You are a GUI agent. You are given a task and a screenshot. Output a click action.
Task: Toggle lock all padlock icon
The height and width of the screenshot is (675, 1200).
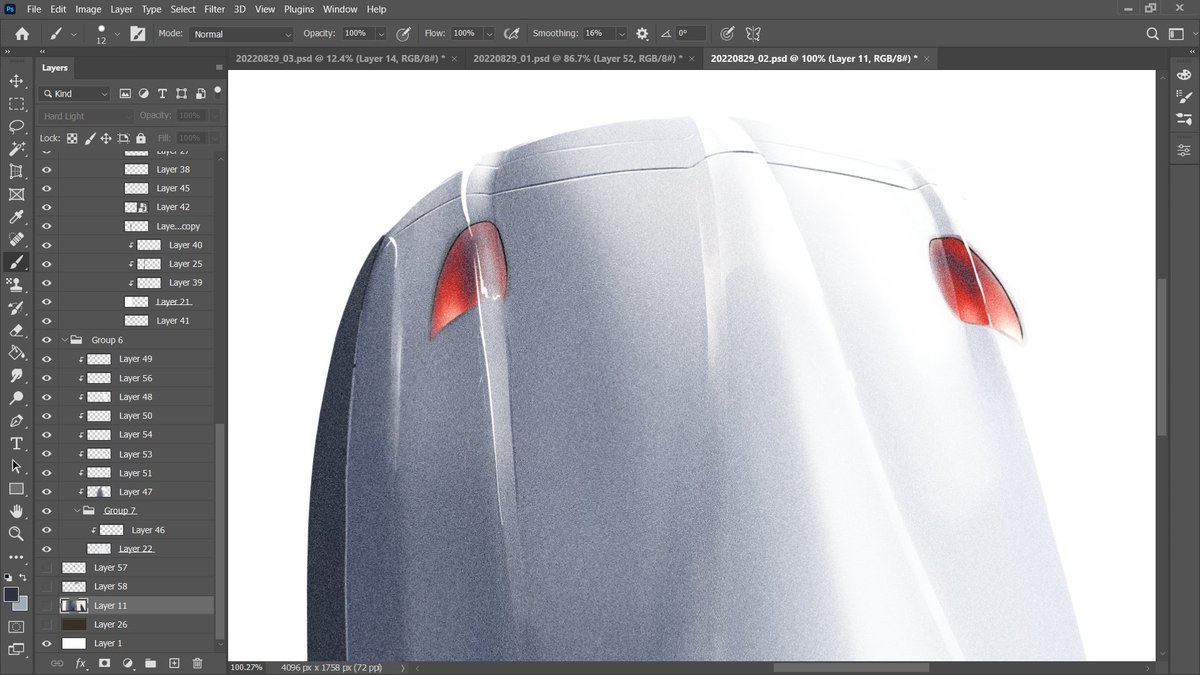[x=140, y=138]
